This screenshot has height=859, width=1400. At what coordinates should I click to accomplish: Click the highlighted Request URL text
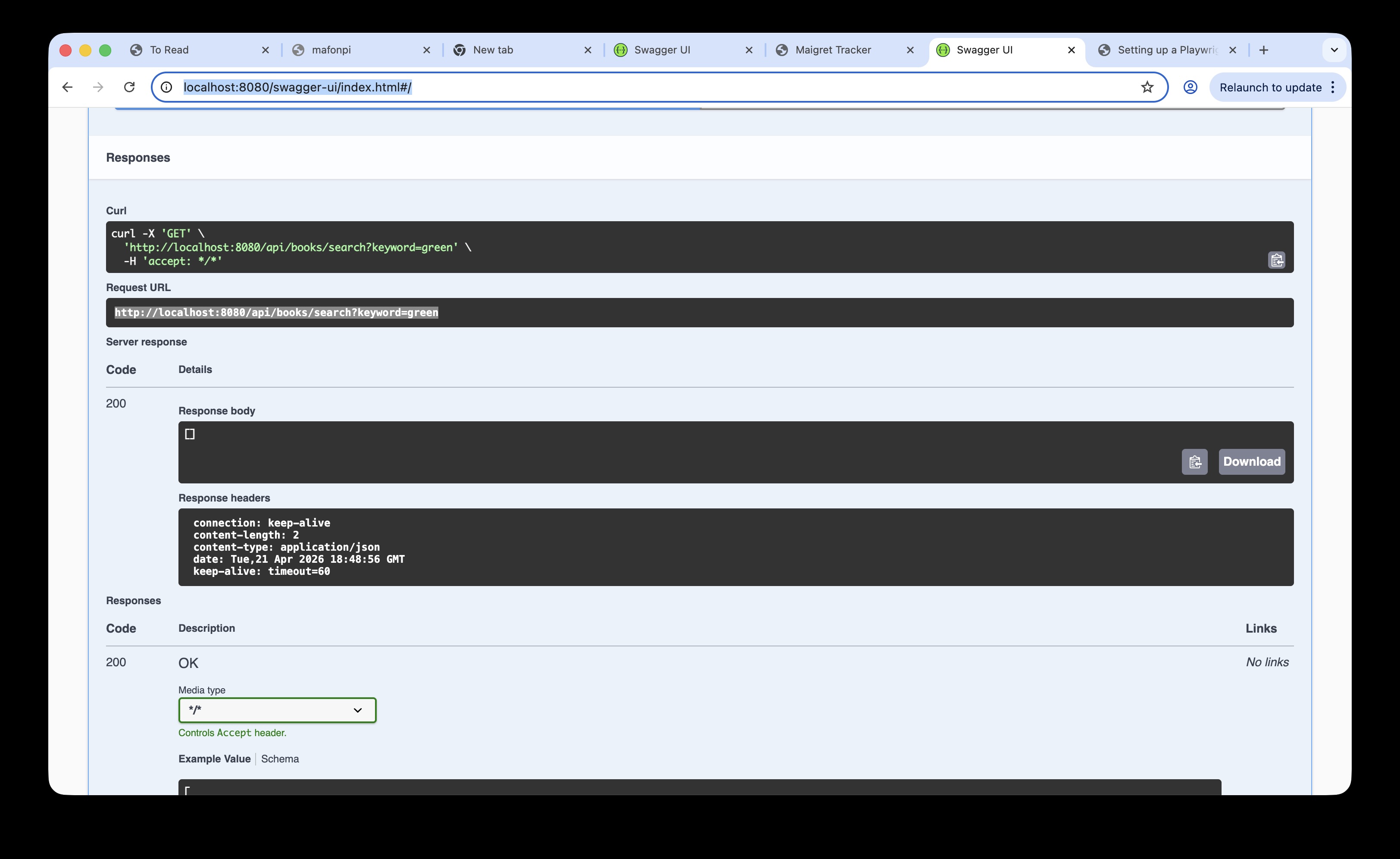click(x=276, y=313)
